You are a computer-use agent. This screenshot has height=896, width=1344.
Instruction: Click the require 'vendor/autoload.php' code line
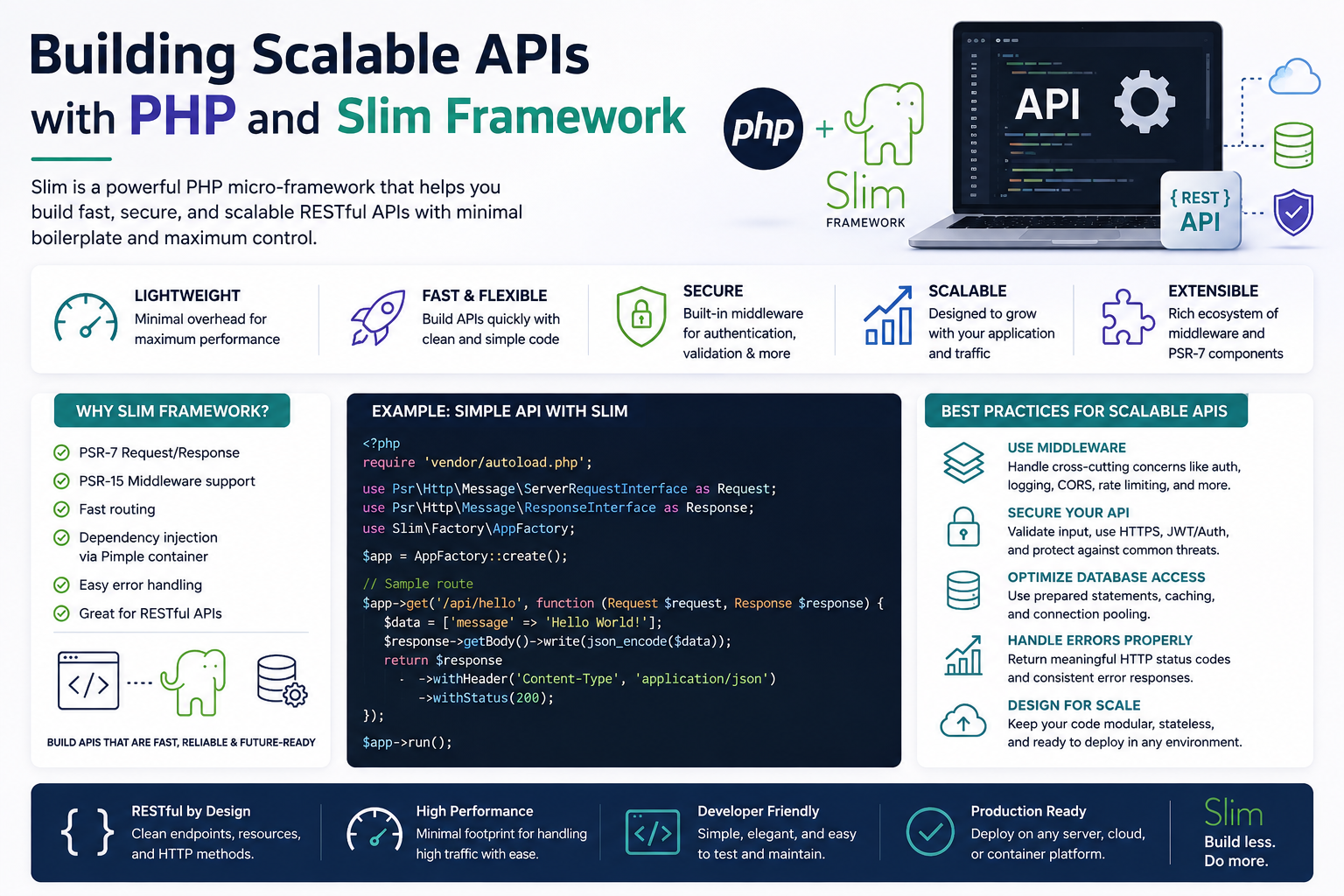478,462
